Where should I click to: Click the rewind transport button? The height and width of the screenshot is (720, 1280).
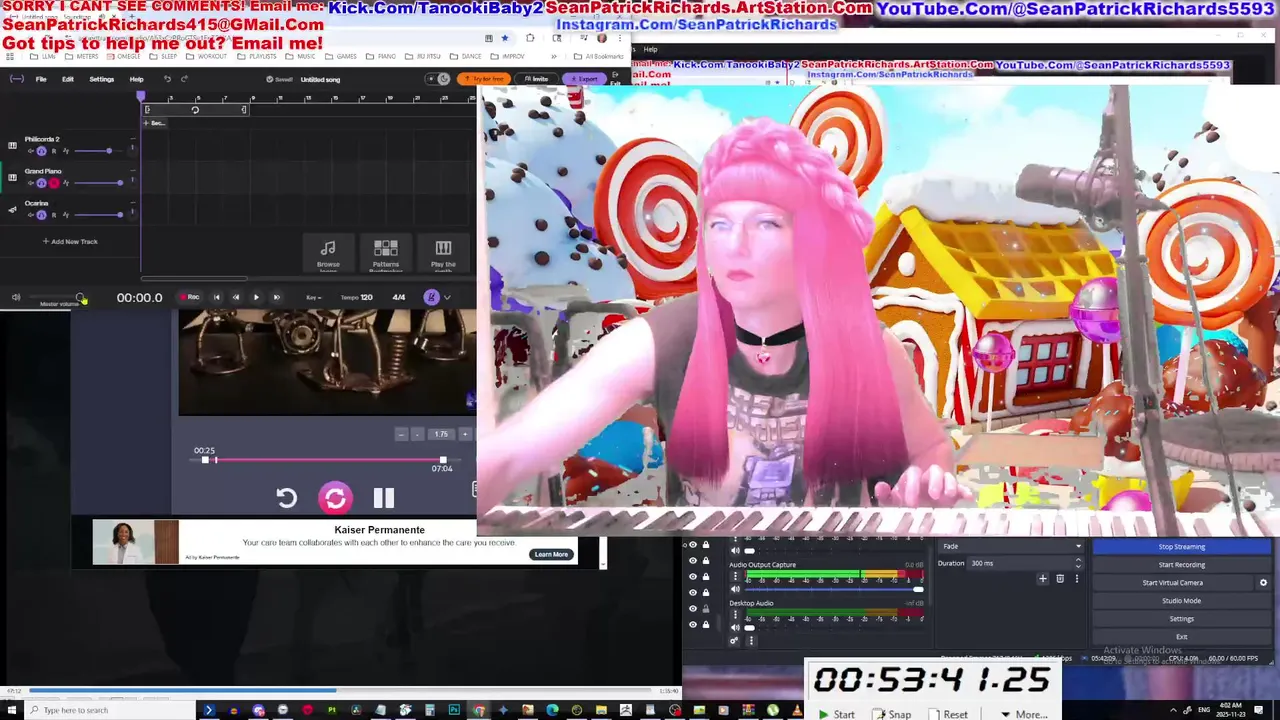coord(236,297)
